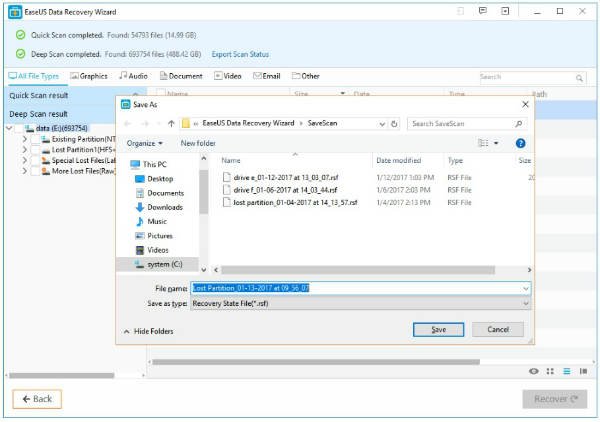The width and height of the screenshot is (600, 422).
Task: Open the address bar path dropdown
Action: pos(382,124)
